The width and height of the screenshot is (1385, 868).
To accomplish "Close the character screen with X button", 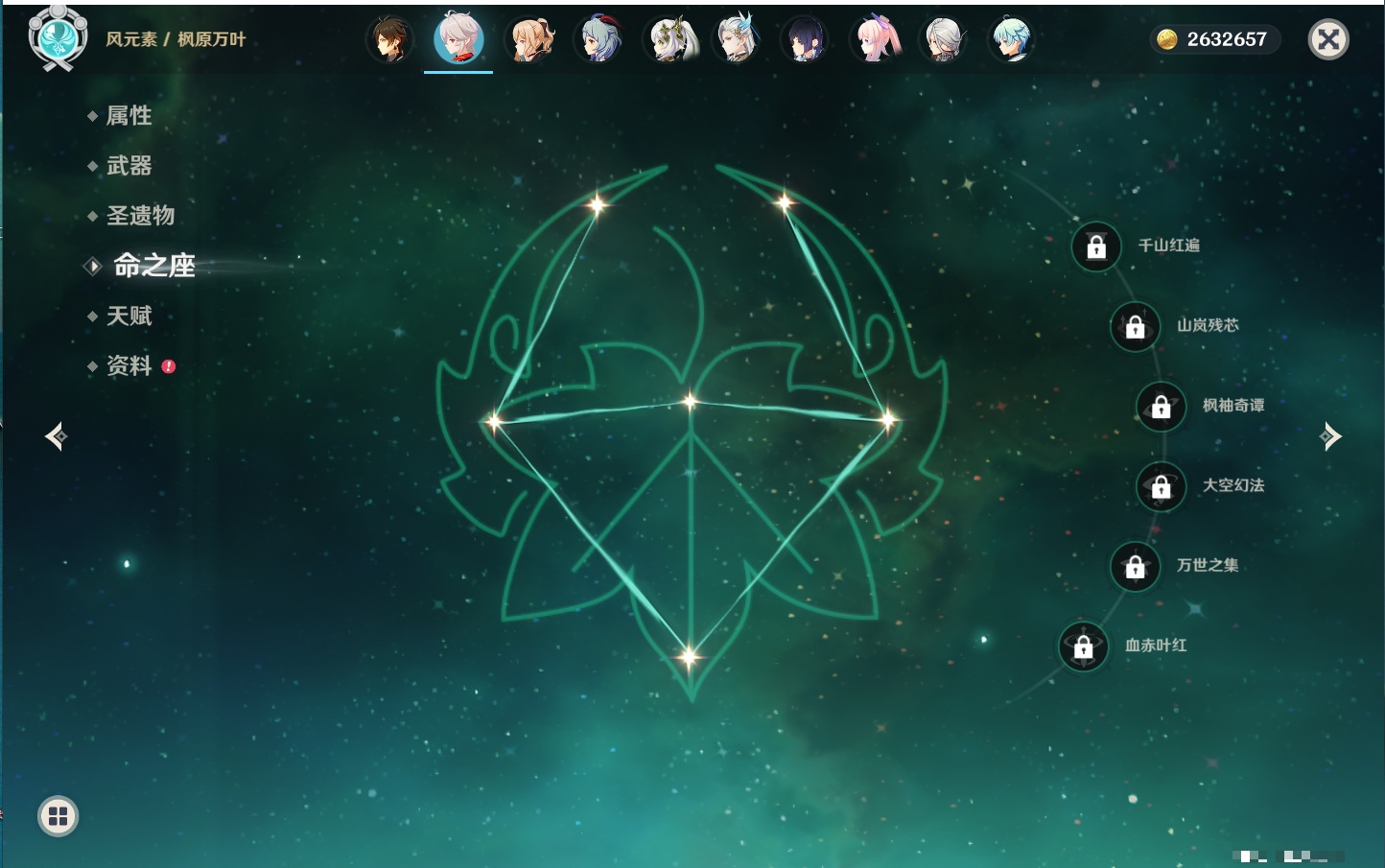I will click(1328, 39).
